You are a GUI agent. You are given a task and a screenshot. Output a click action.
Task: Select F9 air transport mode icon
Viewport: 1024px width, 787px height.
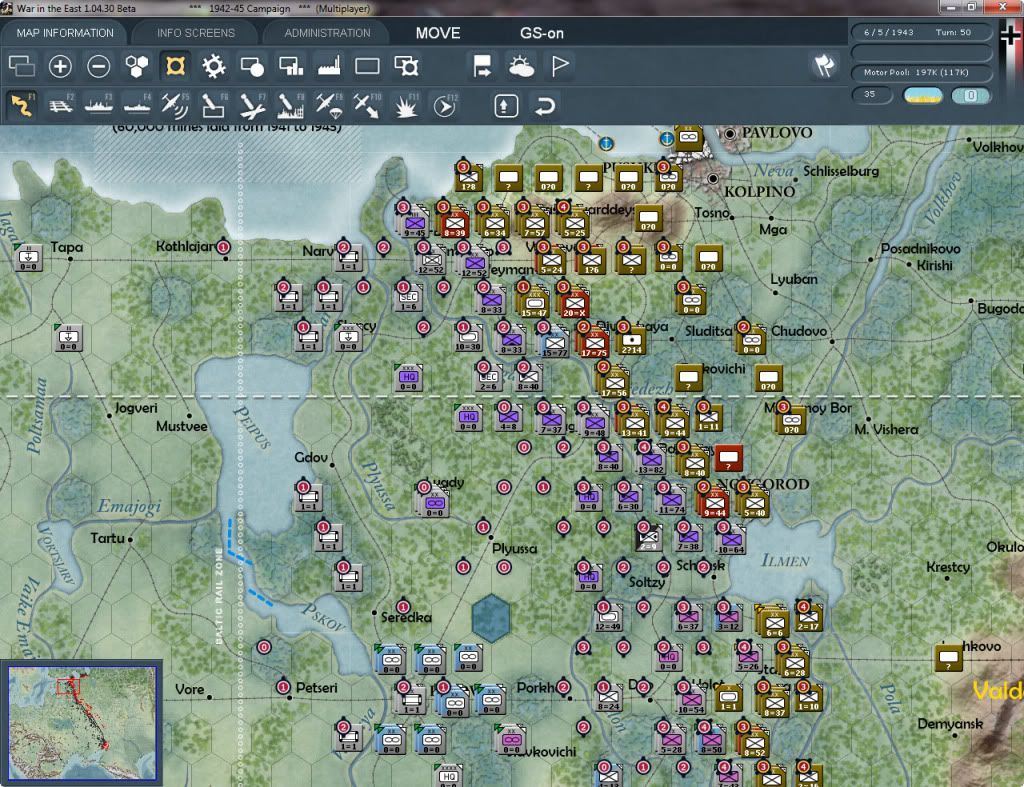tap(328, 105)
